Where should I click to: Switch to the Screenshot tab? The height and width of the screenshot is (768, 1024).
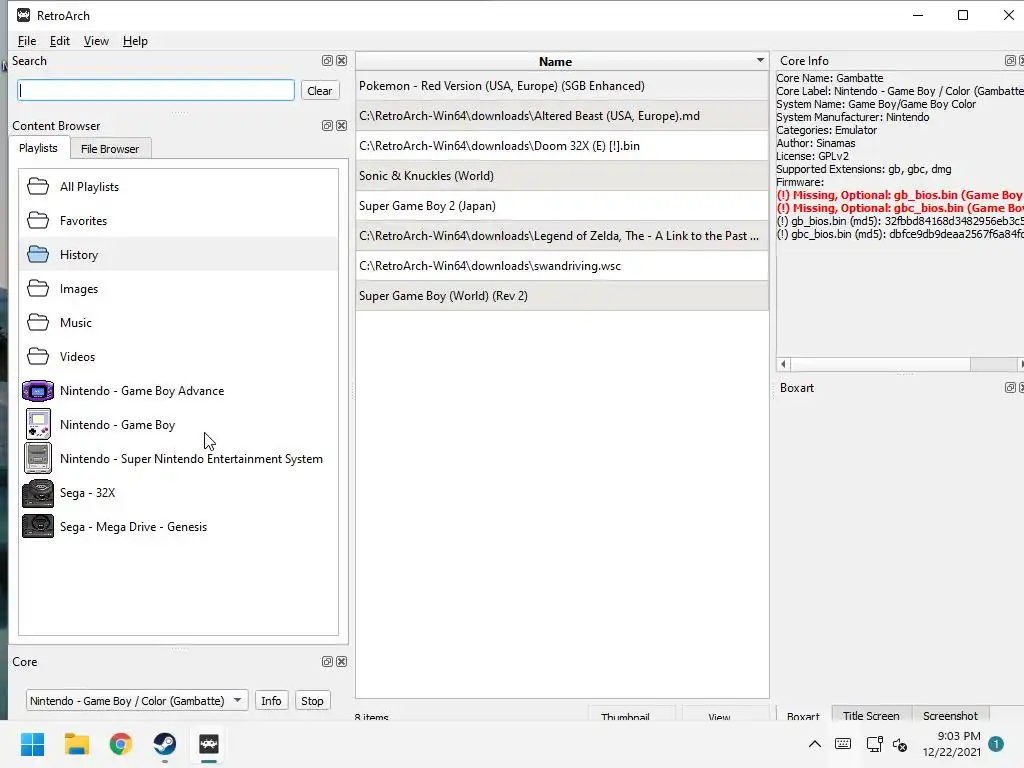(x=950, y=716)
